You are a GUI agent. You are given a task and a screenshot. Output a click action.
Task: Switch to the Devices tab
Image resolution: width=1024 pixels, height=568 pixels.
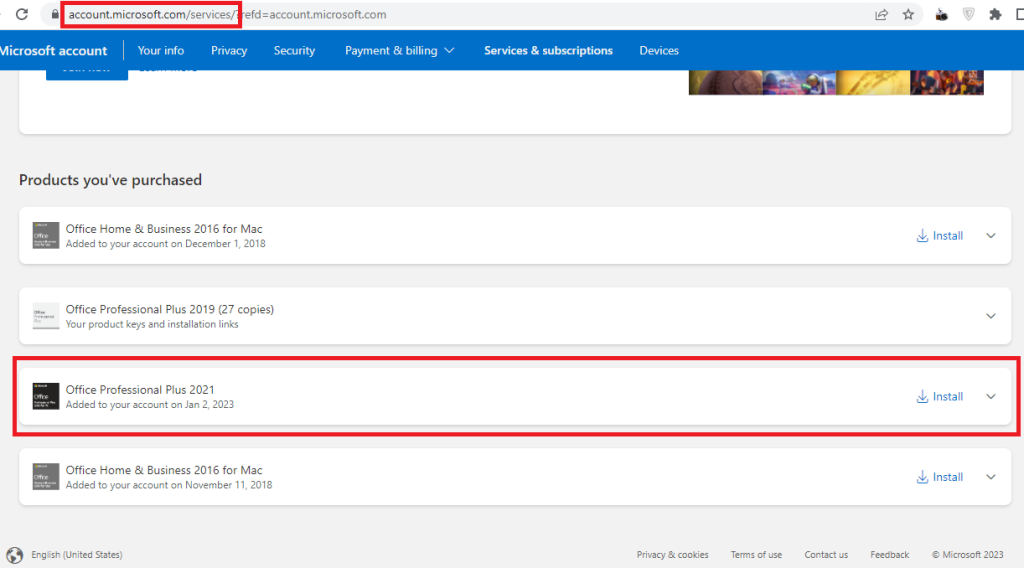659,51
